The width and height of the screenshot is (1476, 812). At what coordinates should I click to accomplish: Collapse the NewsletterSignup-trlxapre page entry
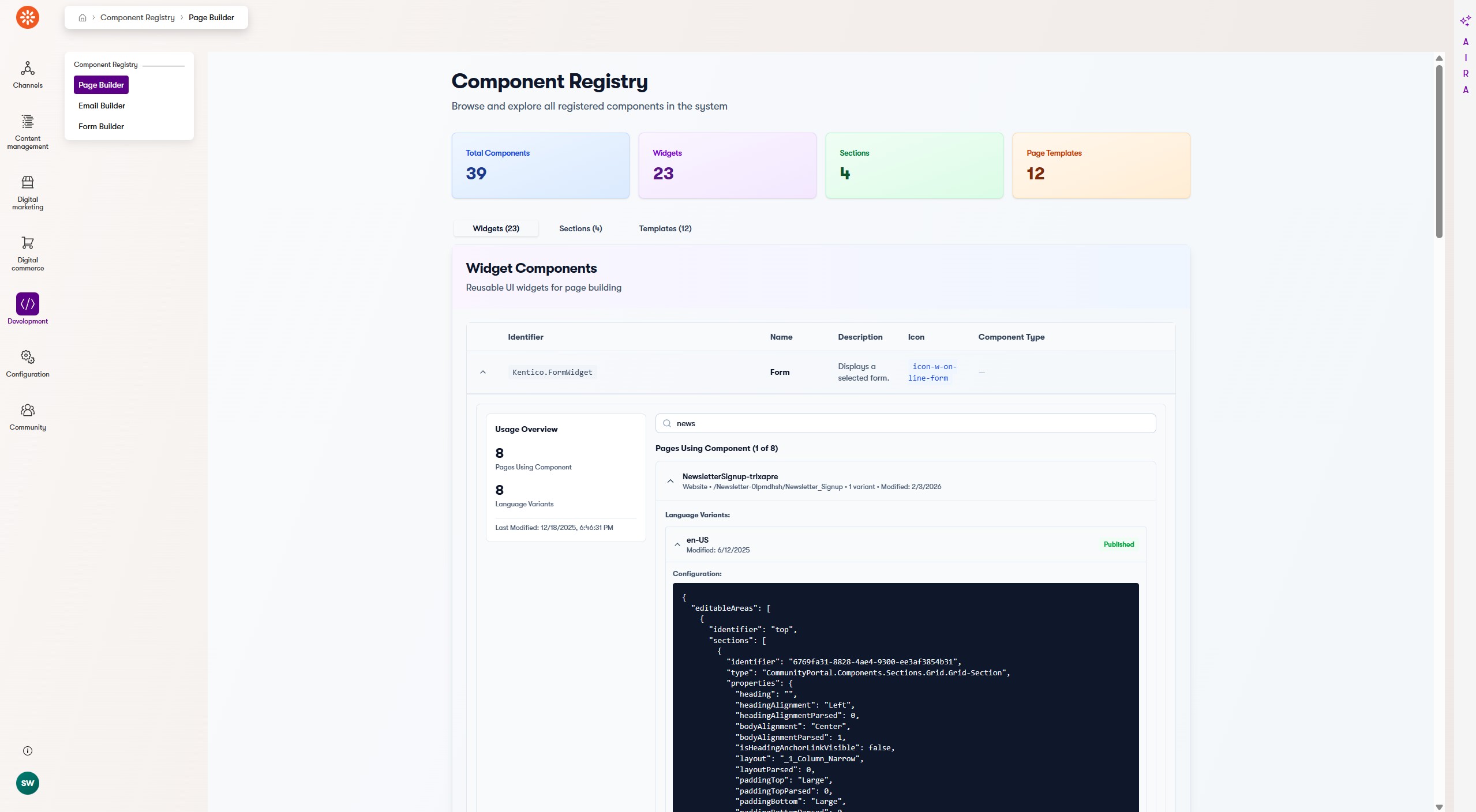670,481
